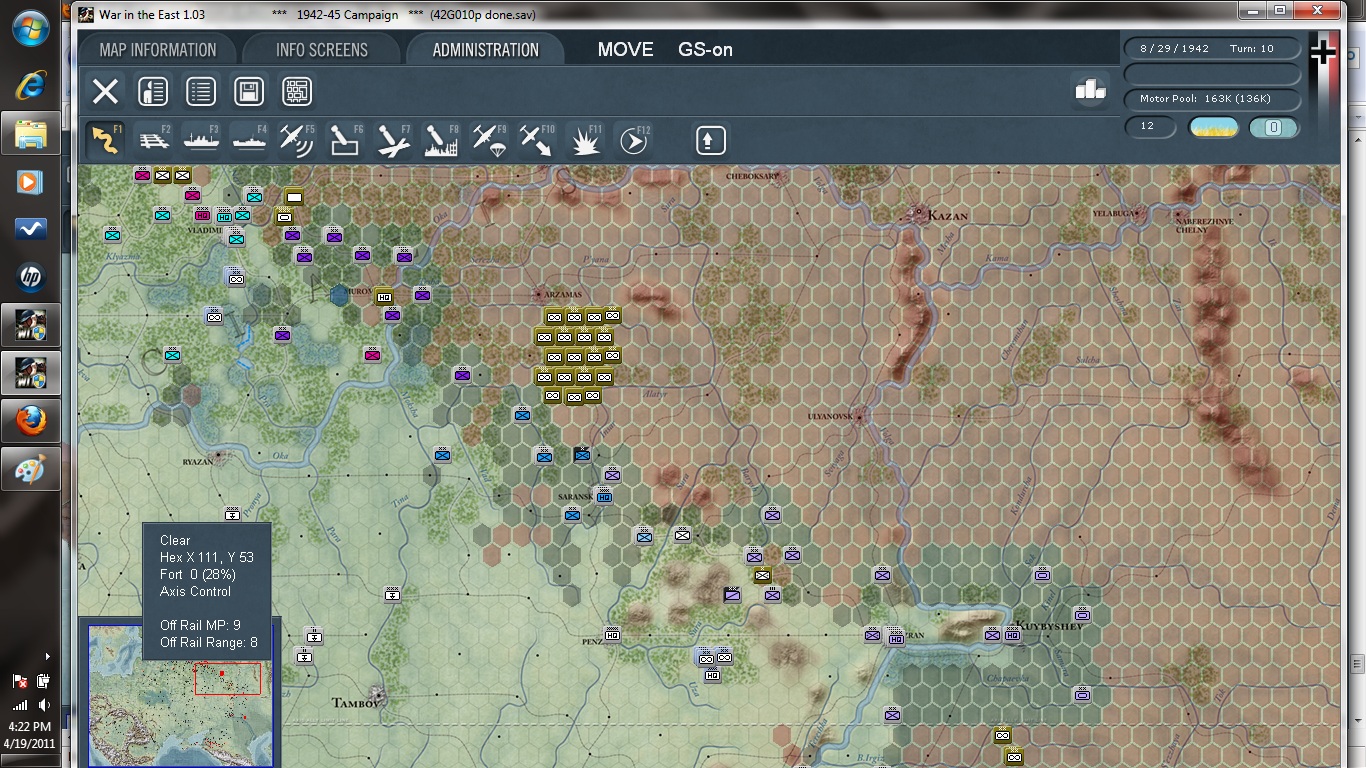
Task: Open the Windows Start button
Action: (x=30, y=28)
